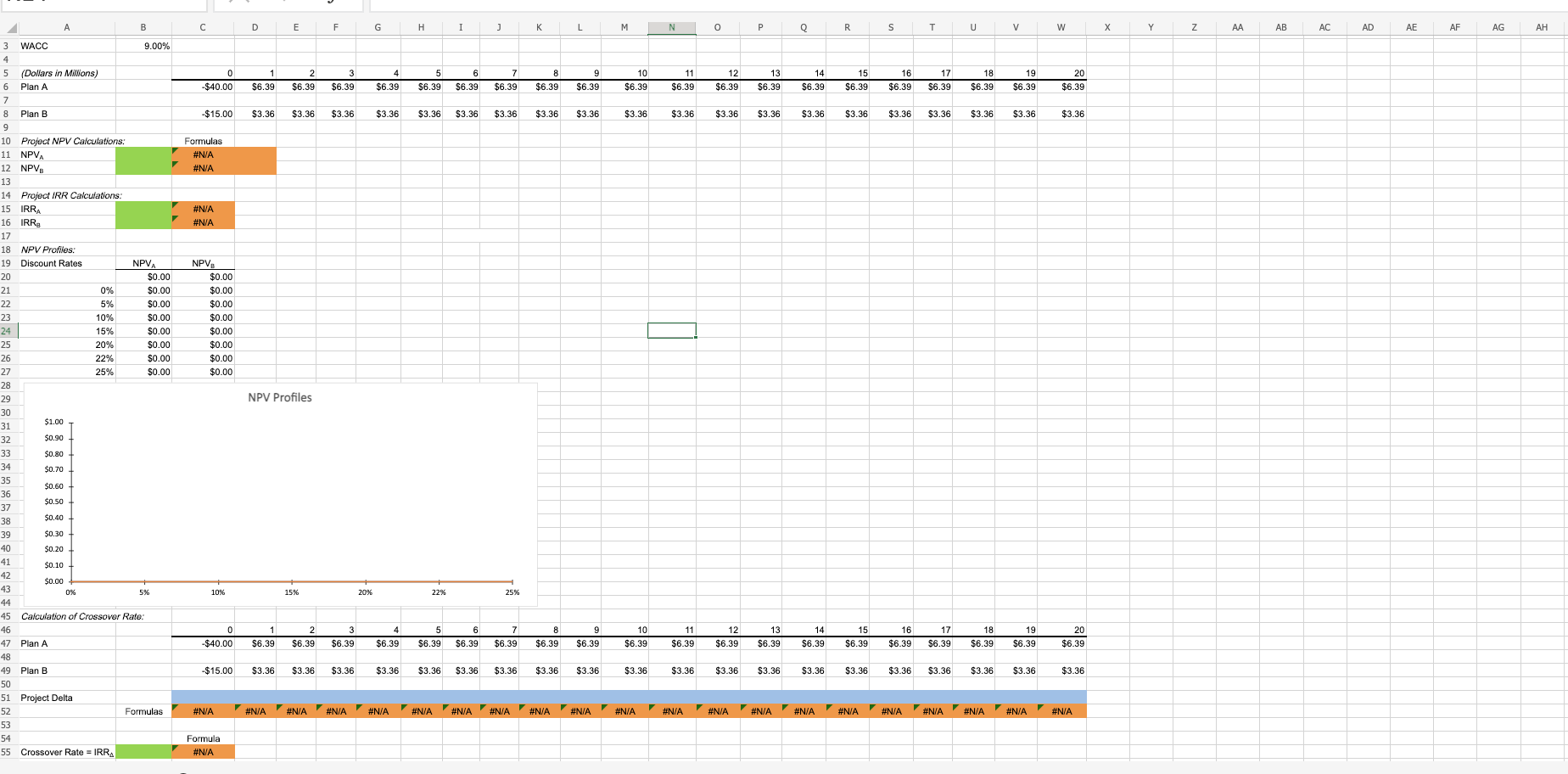1568x774 pixels.
Task: Click the NPV Profiles heading in row 18
Action: click(48, 250)
